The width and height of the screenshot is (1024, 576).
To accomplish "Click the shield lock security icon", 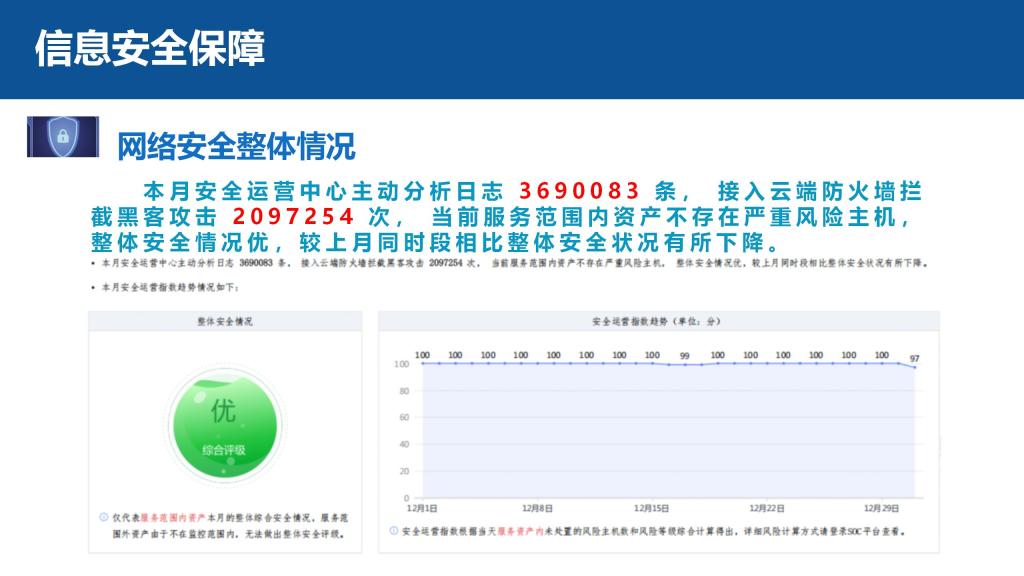I will [63, 136].
